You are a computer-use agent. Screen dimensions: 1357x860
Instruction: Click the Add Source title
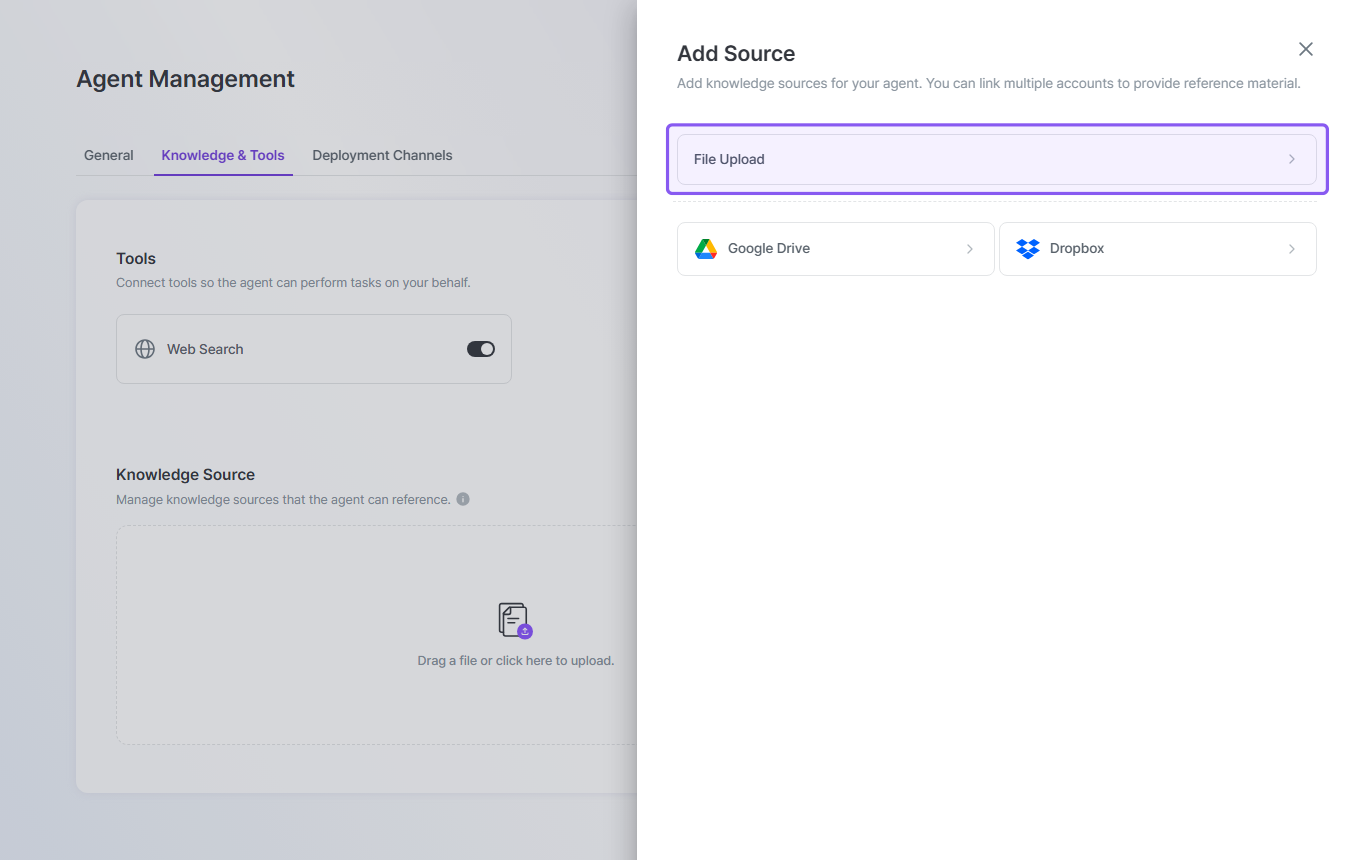tap(736, 54)
